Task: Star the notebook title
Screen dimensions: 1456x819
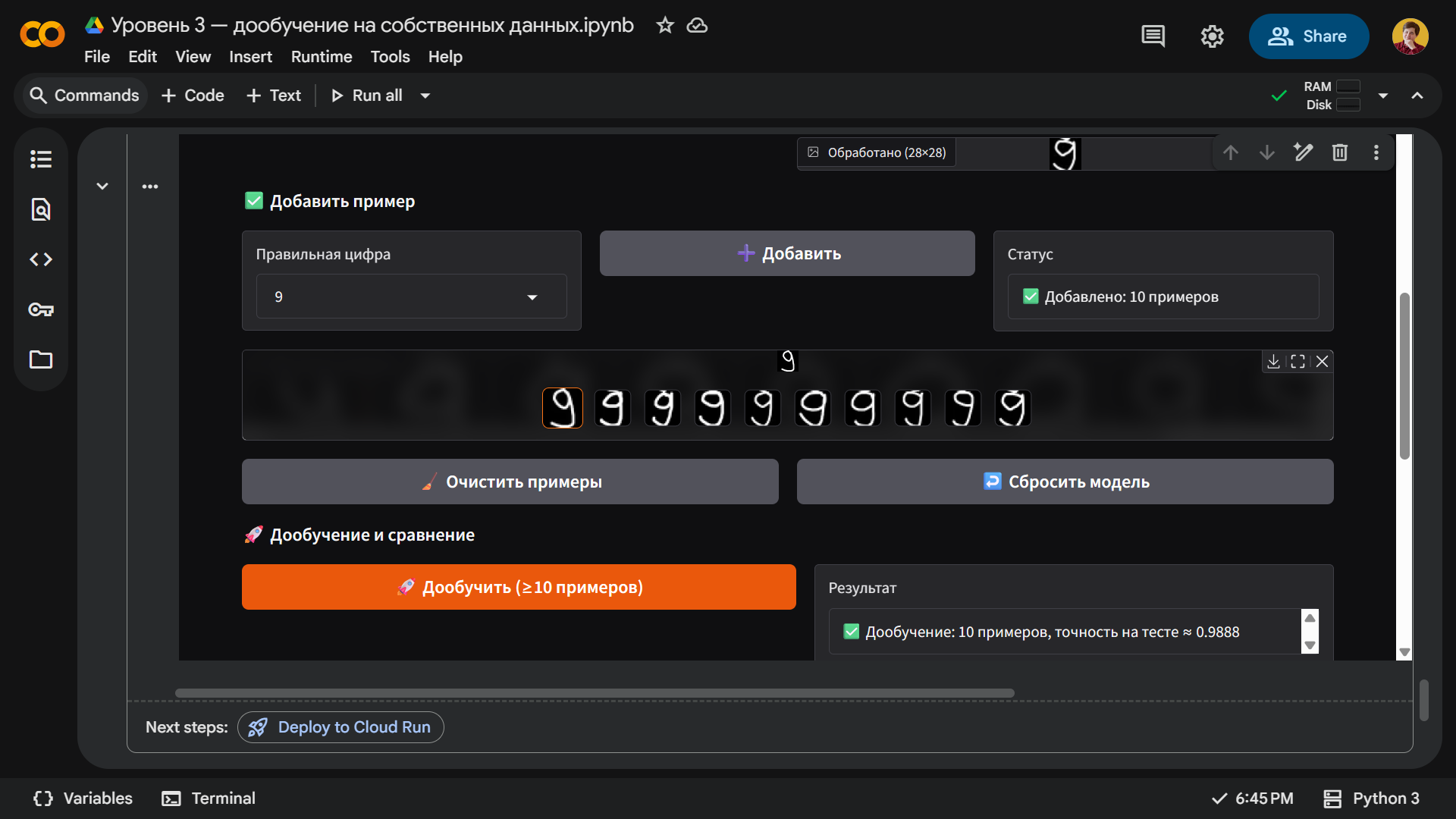Action: tap(665, 25)
